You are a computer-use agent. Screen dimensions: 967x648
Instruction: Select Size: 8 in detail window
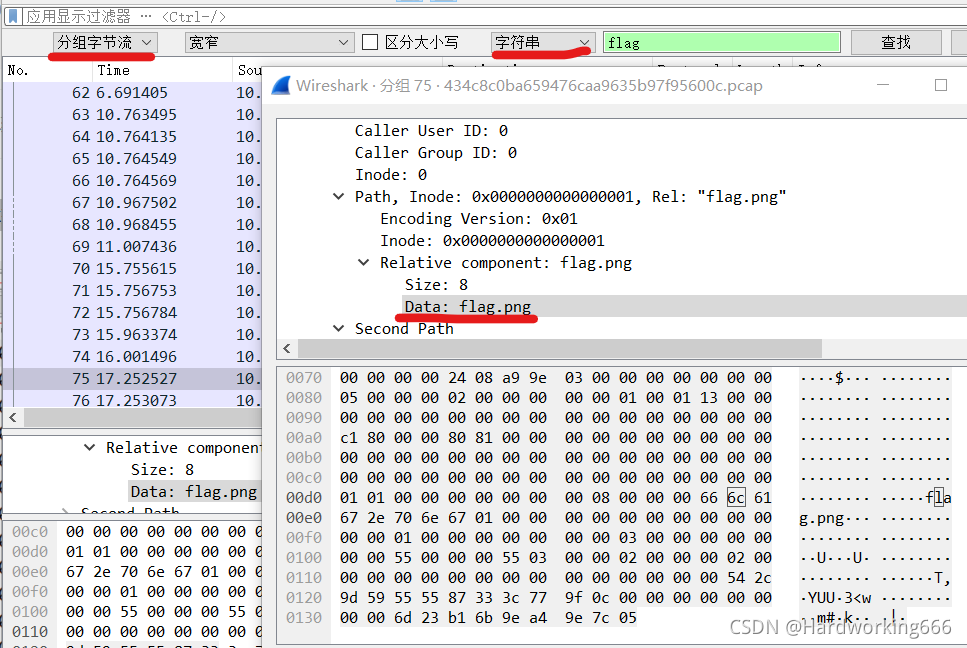point(436,285)
